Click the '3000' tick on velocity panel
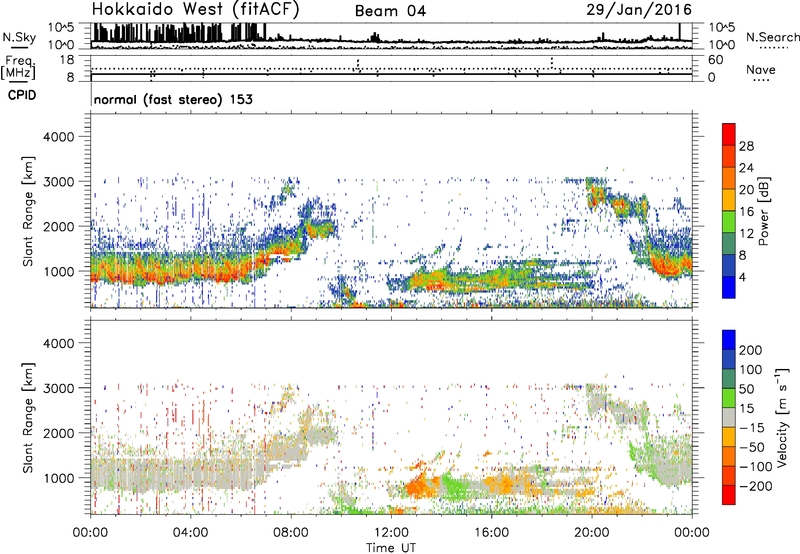 pyautogui.click(x=59, y=388)
